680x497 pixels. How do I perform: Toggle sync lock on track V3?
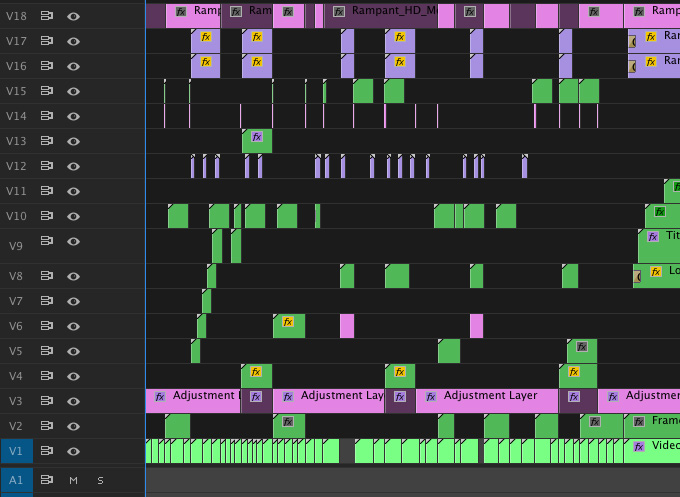coord(46,401)
